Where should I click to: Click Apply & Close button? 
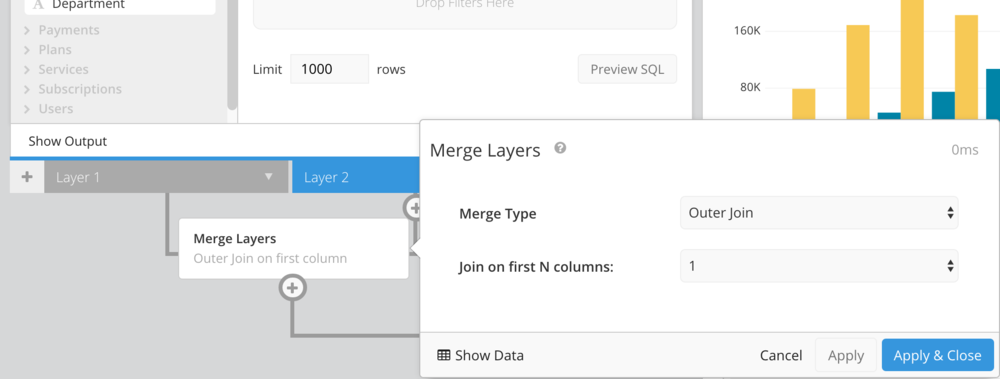(938, 355)
